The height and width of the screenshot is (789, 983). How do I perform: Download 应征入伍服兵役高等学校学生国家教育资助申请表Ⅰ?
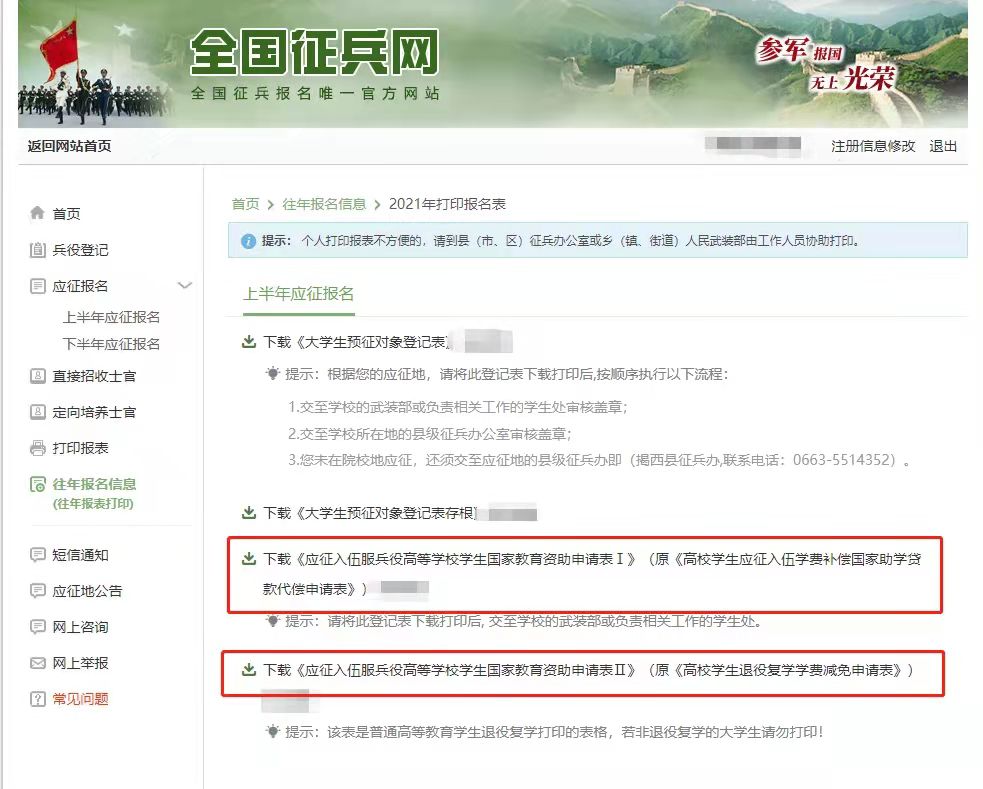[x=450, y=559]
